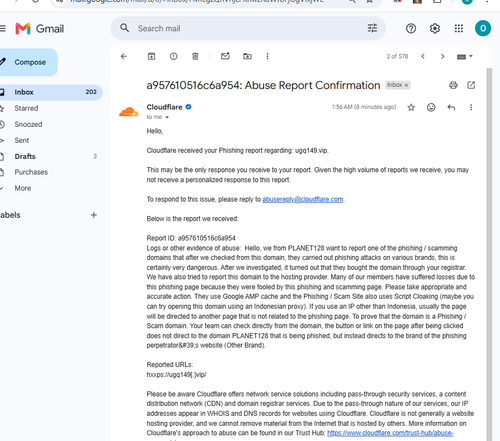Screen dimensions: 500x441
Task: Remove the Inbox label from email
Action: pos(406,85)
